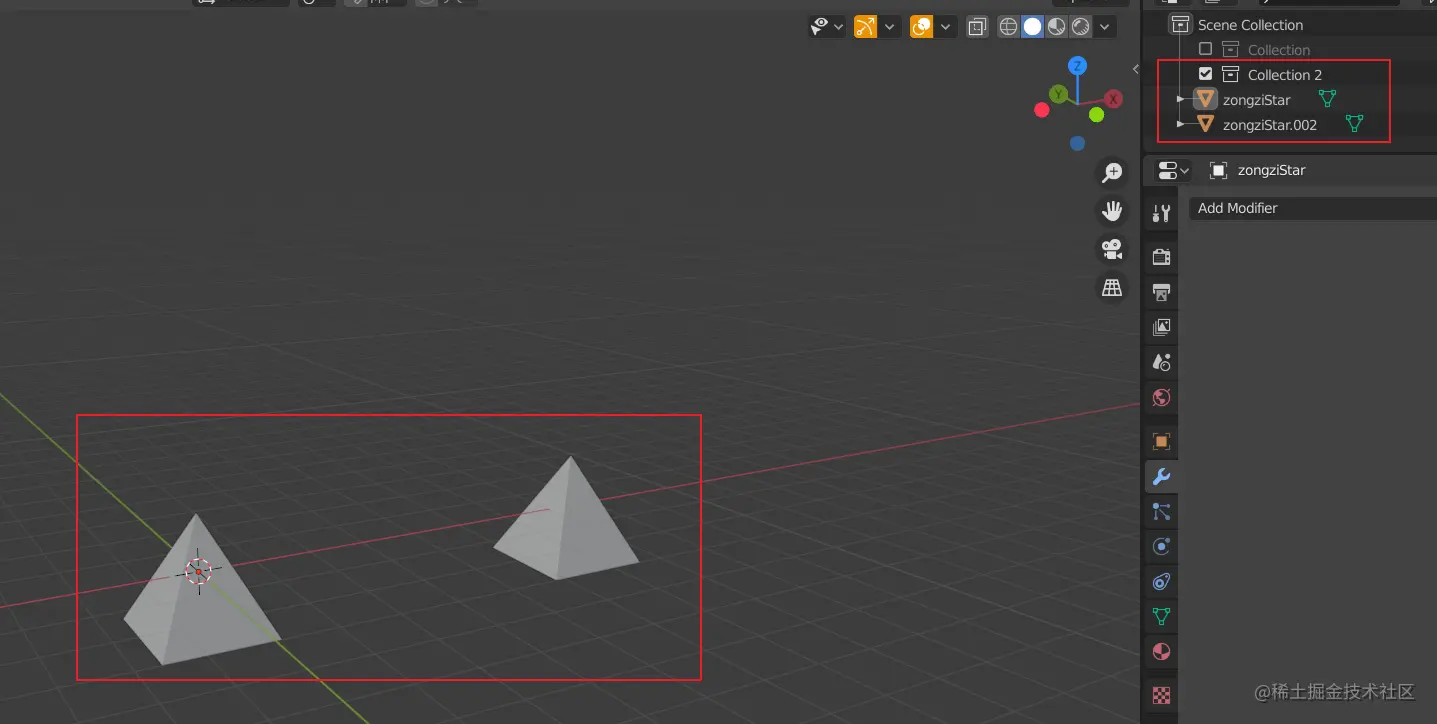Open the object types visibility dropdown
The image size is (1437, 724).
click(x=828, y=27)
